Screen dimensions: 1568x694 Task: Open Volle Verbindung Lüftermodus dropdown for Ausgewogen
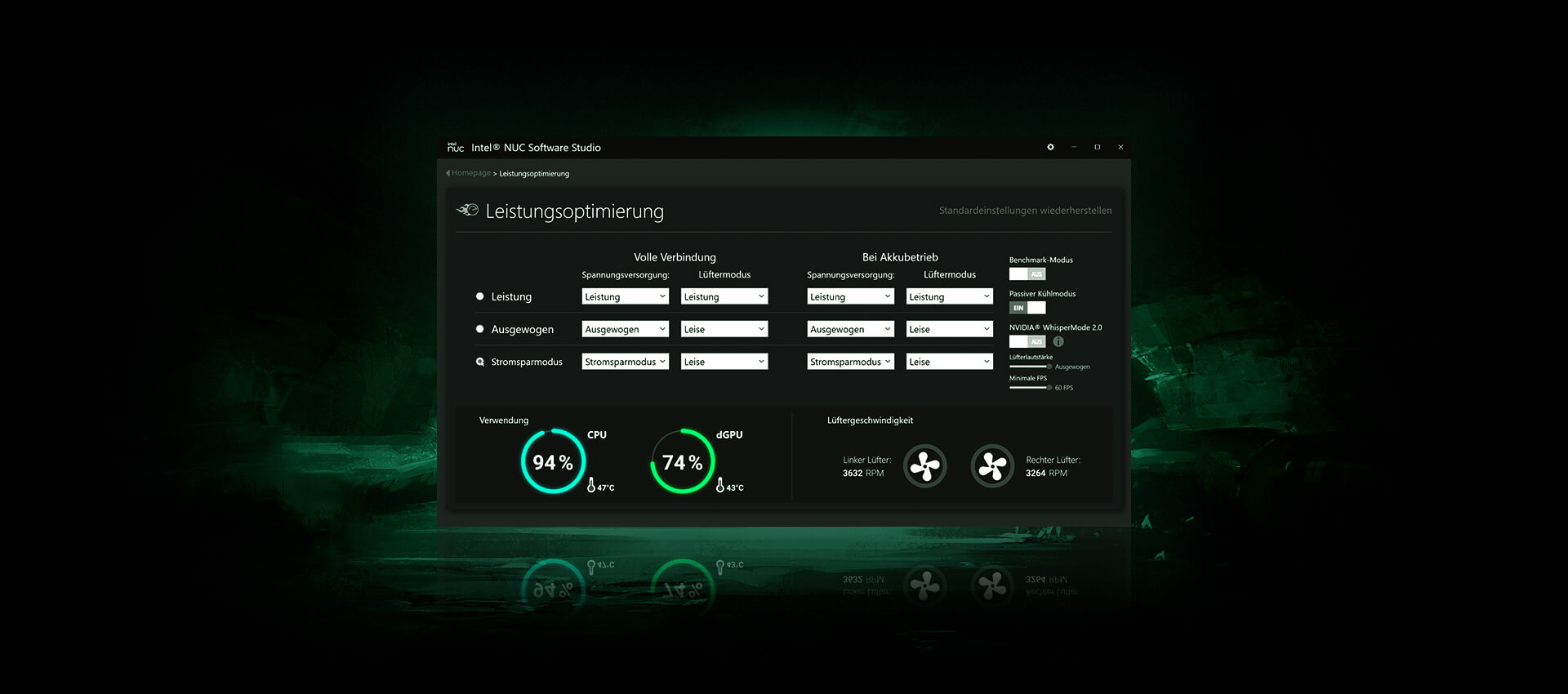(x=724, y=329)
